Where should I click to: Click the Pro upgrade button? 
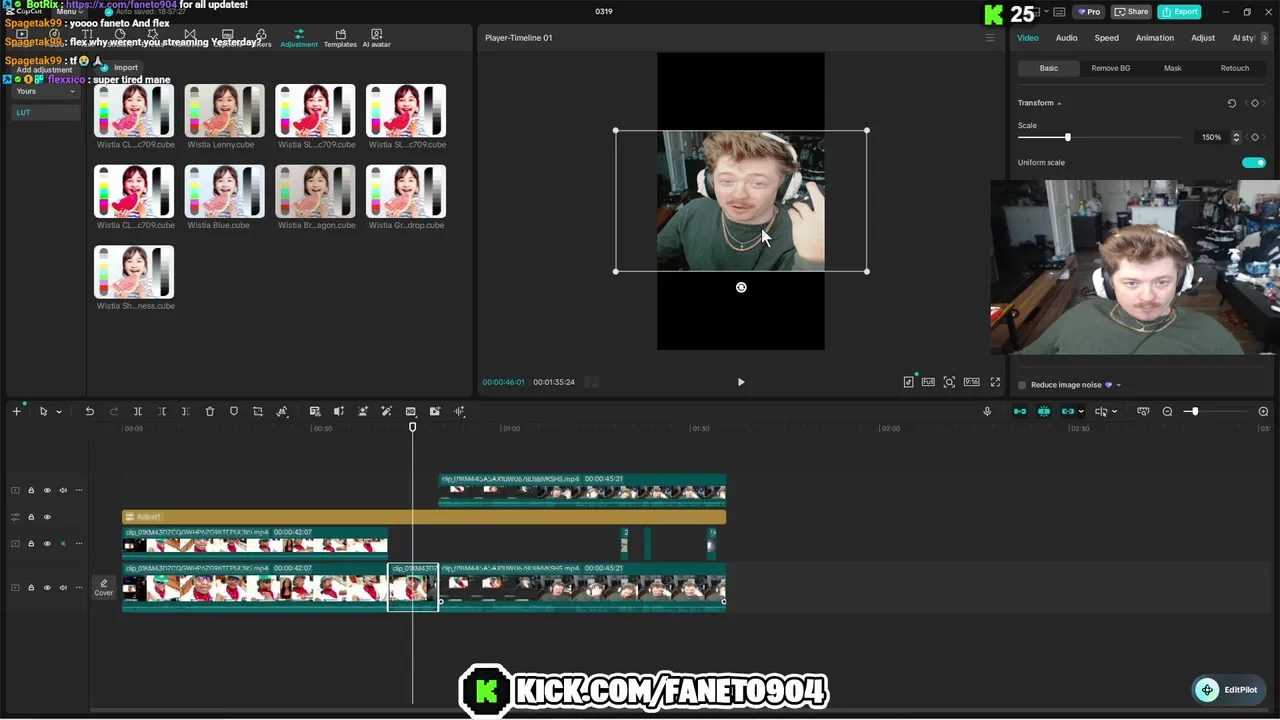click(x=1088, y=12)
